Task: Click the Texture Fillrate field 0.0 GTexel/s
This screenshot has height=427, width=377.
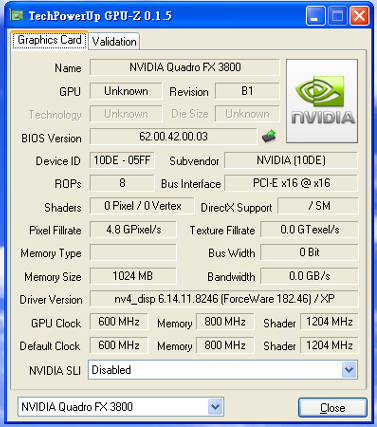Action: (x=309, y=229)
